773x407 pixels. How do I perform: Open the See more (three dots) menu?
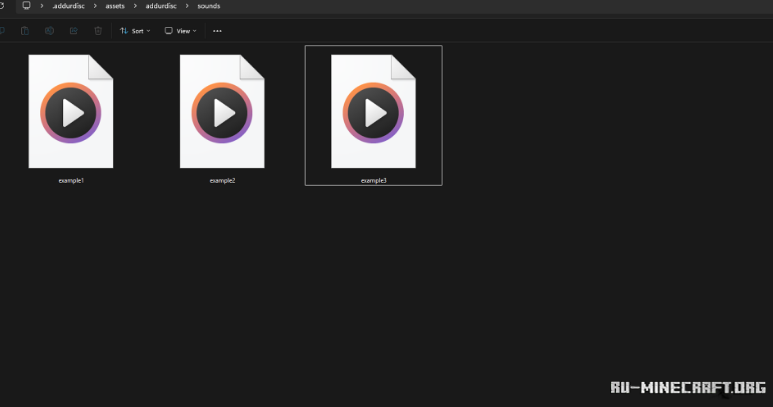coord(217,31)
